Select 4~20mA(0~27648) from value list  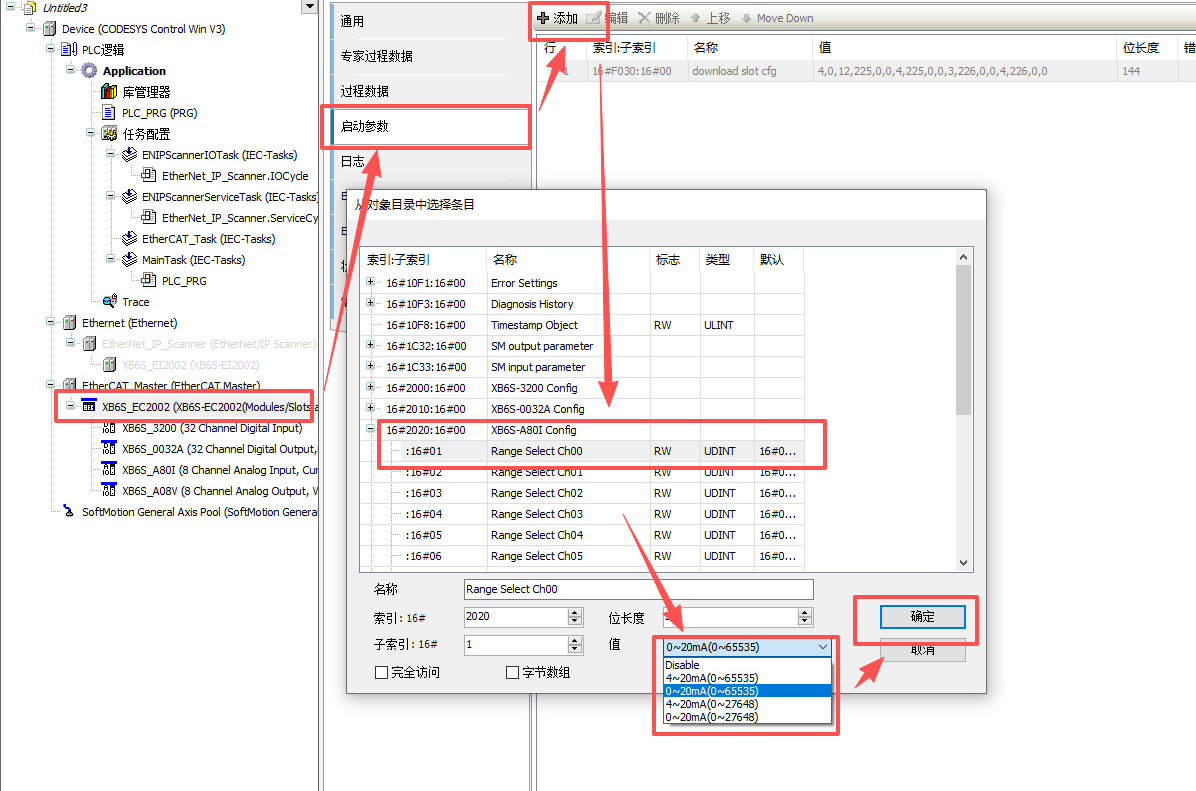pyautogui.click(x=711, y=704)
